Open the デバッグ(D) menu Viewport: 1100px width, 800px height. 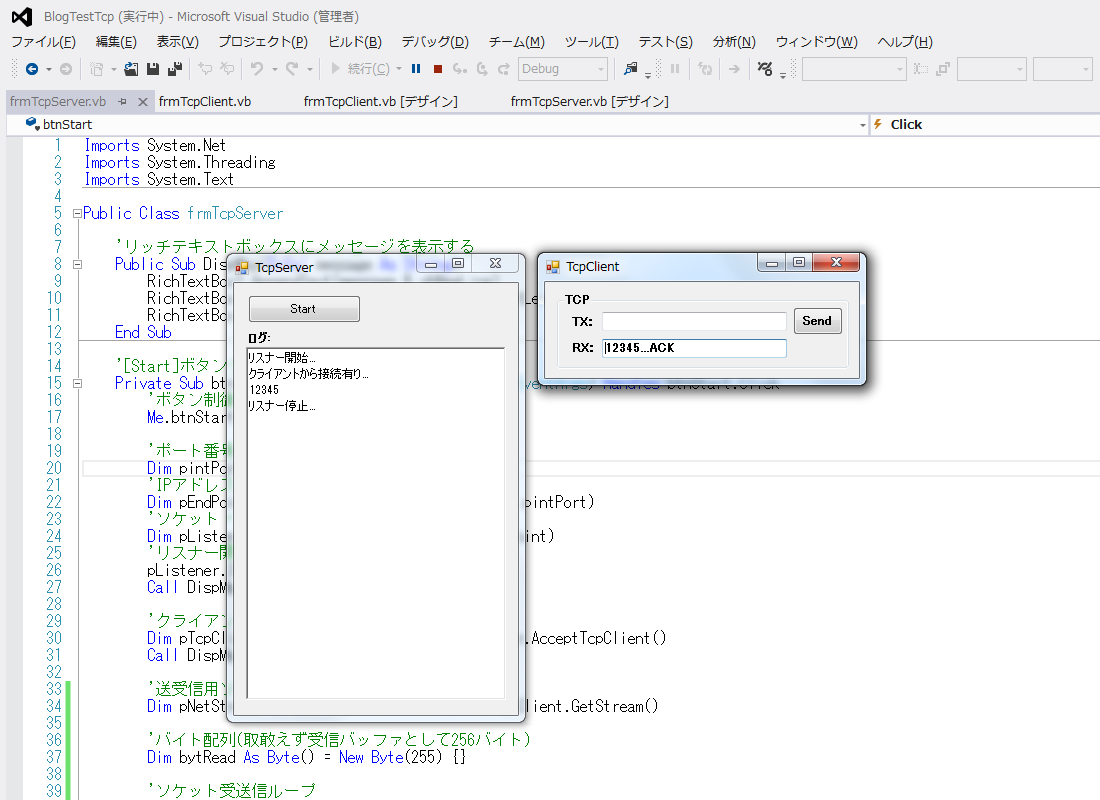435,41
